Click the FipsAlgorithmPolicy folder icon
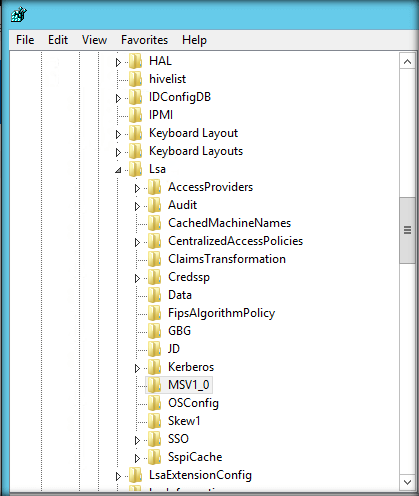The width and height of the screenshot is (419, 496). [154, 313]
